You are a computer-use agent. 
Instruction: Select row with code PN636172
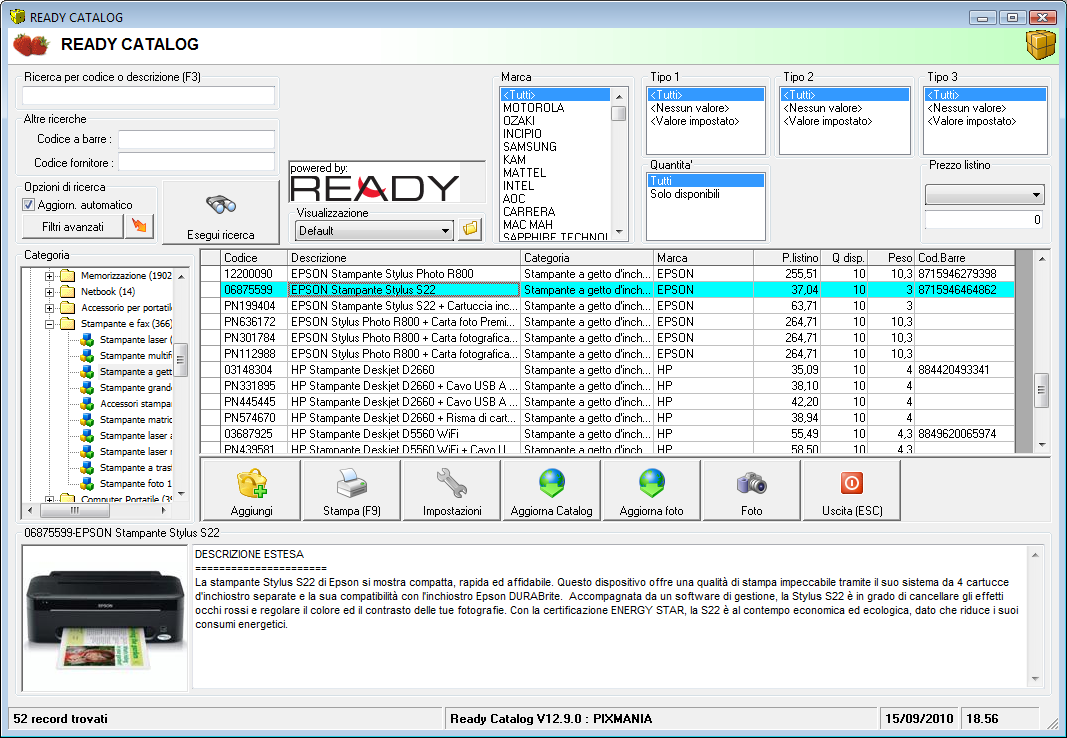[608, 322]
